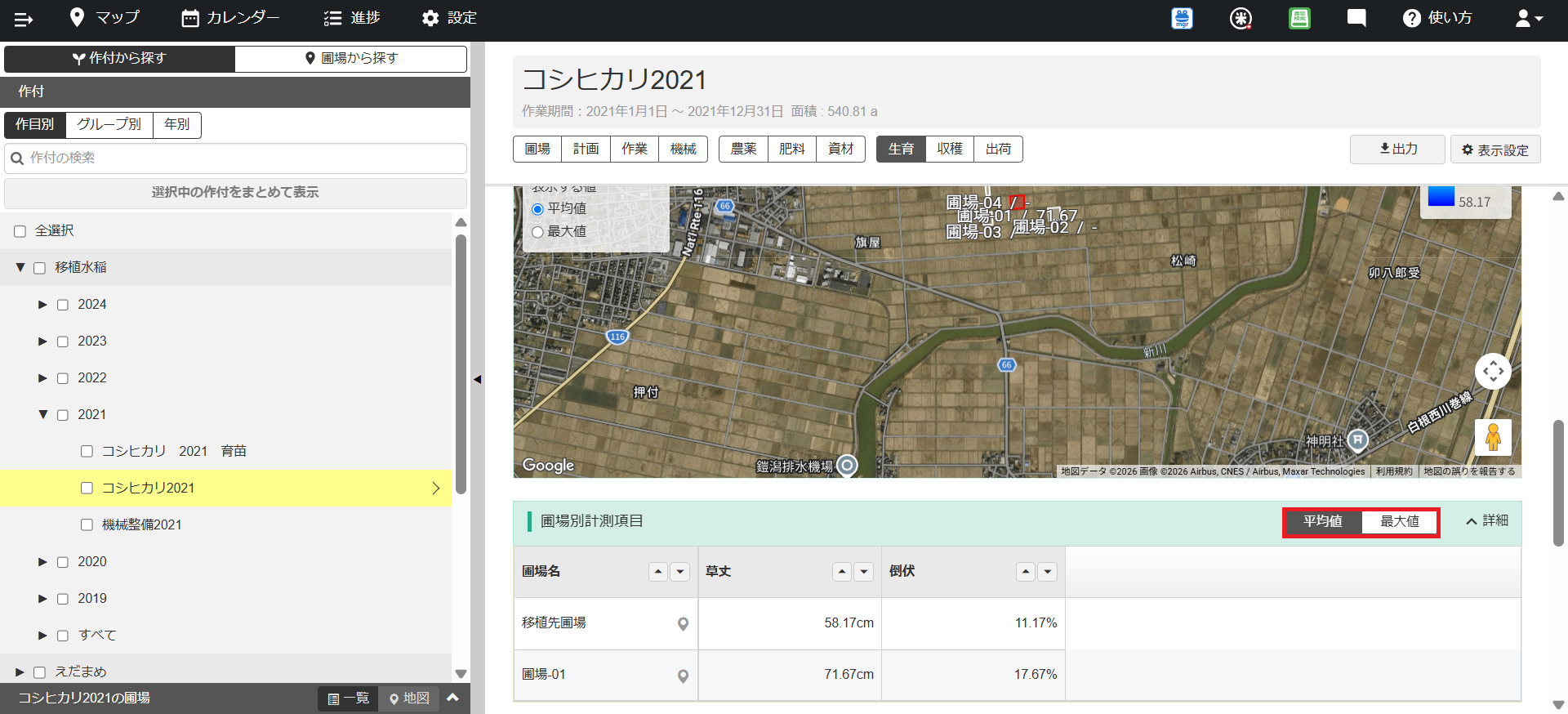The width and height of the screenshot is (1568, 714).
Task: Expand the 2024 tree node
Action: click(42, 305)
